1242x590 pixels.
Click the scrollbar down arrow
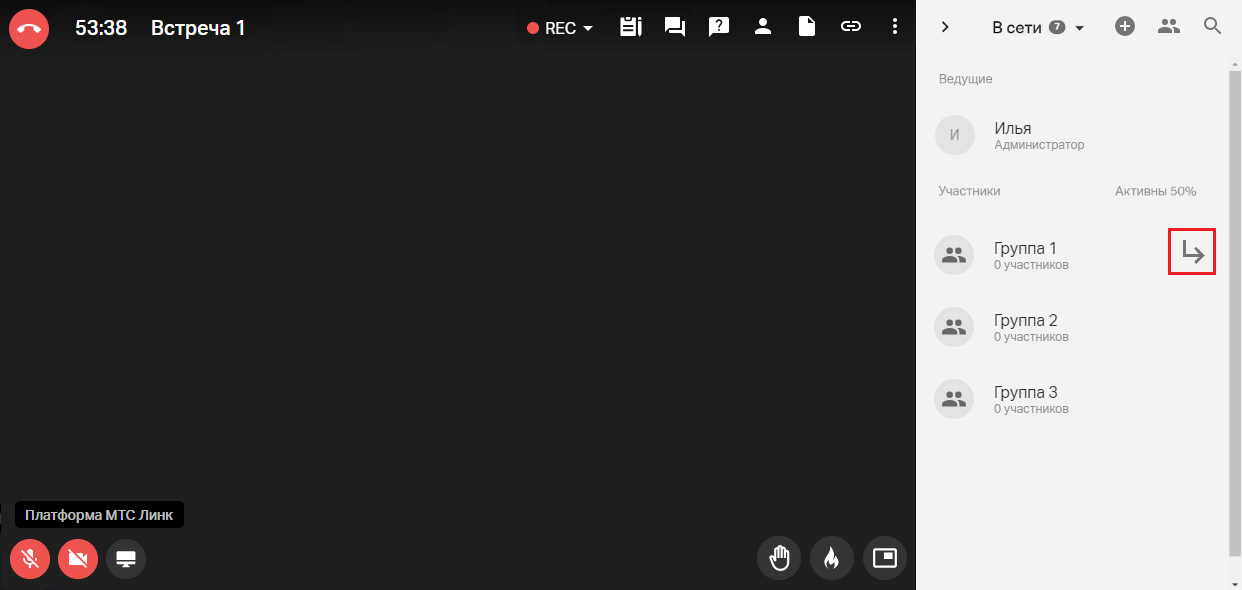1235,582
